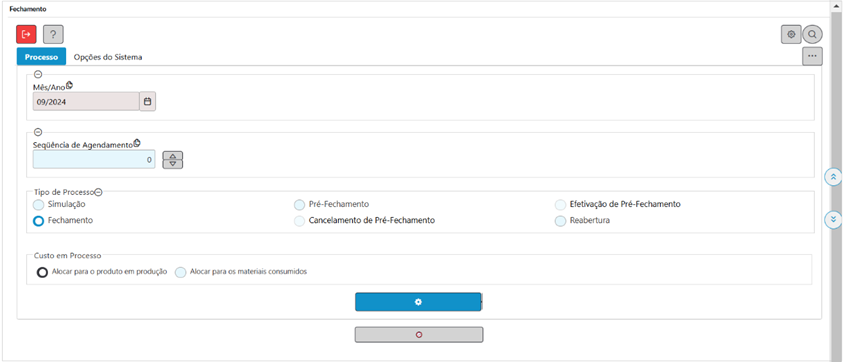The height and width of the screenshot is (362, 843).
Task: Click the red exit icon button
Action: point(26,34)
